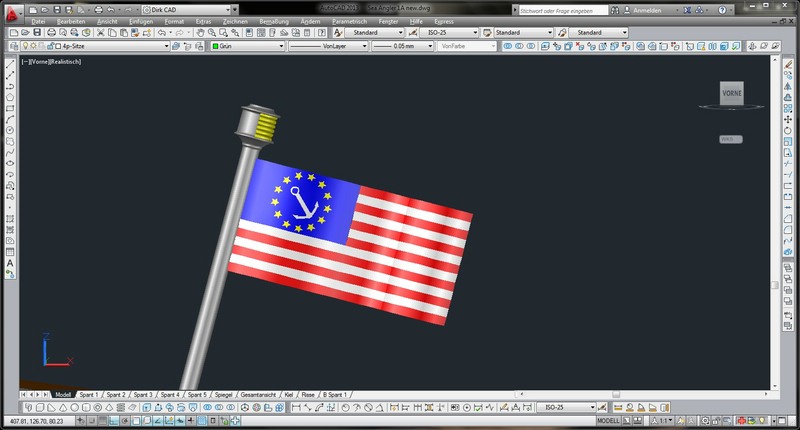Click the Help question mark in standard toolbar
The image size is (800, 430).
tap(322, 33)
